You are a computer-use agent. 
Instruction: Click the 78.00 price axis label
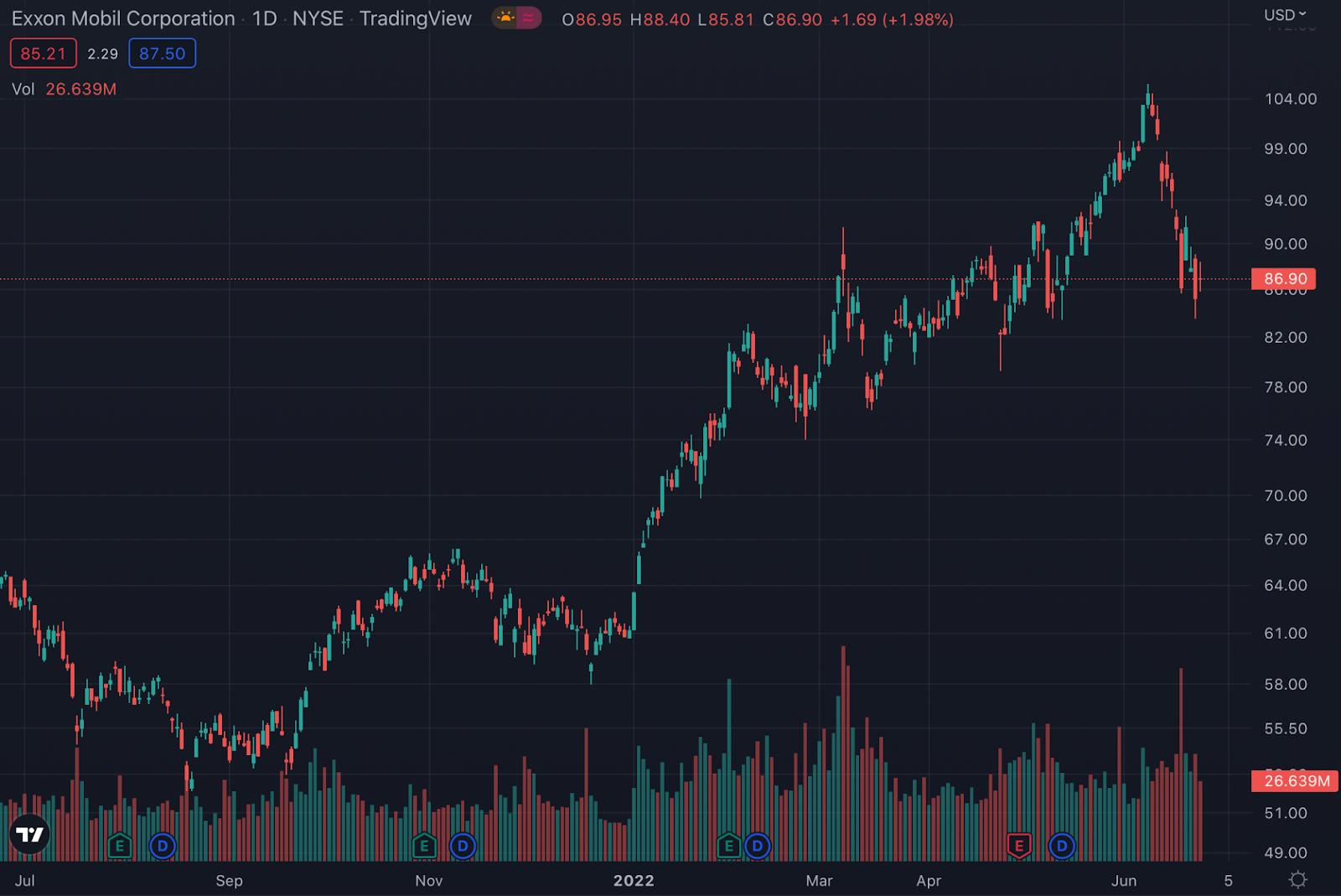(x=1286, y=387)
